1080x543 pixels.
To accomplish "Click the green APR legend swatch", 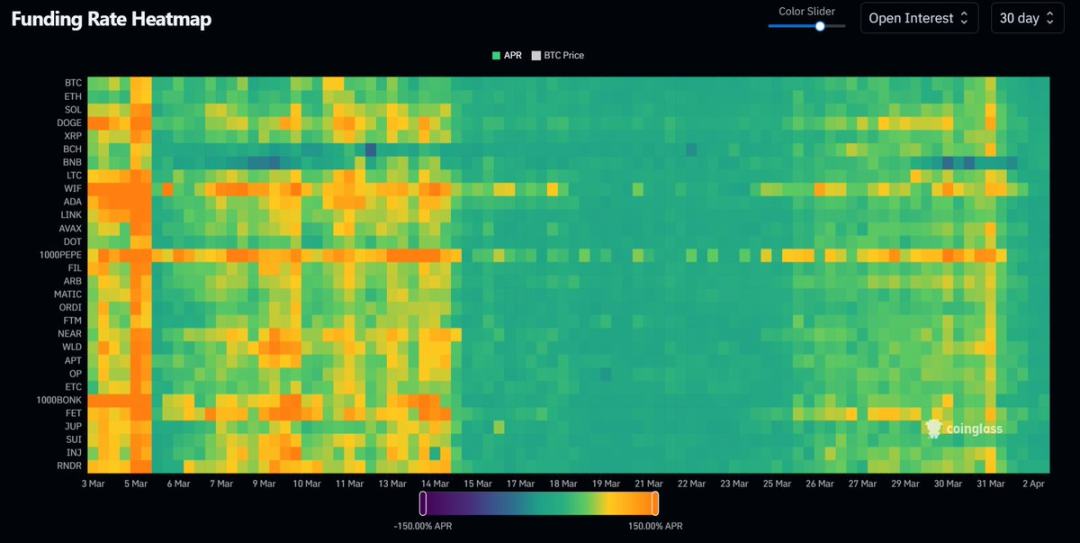I will [x=496, y=56].
